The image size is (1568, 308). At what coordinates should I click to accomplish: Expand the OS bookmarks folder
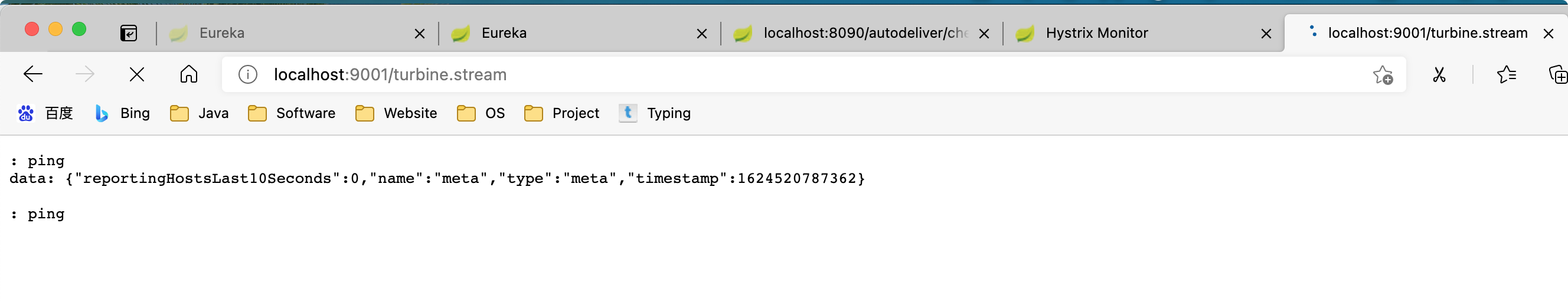point(481,113)
